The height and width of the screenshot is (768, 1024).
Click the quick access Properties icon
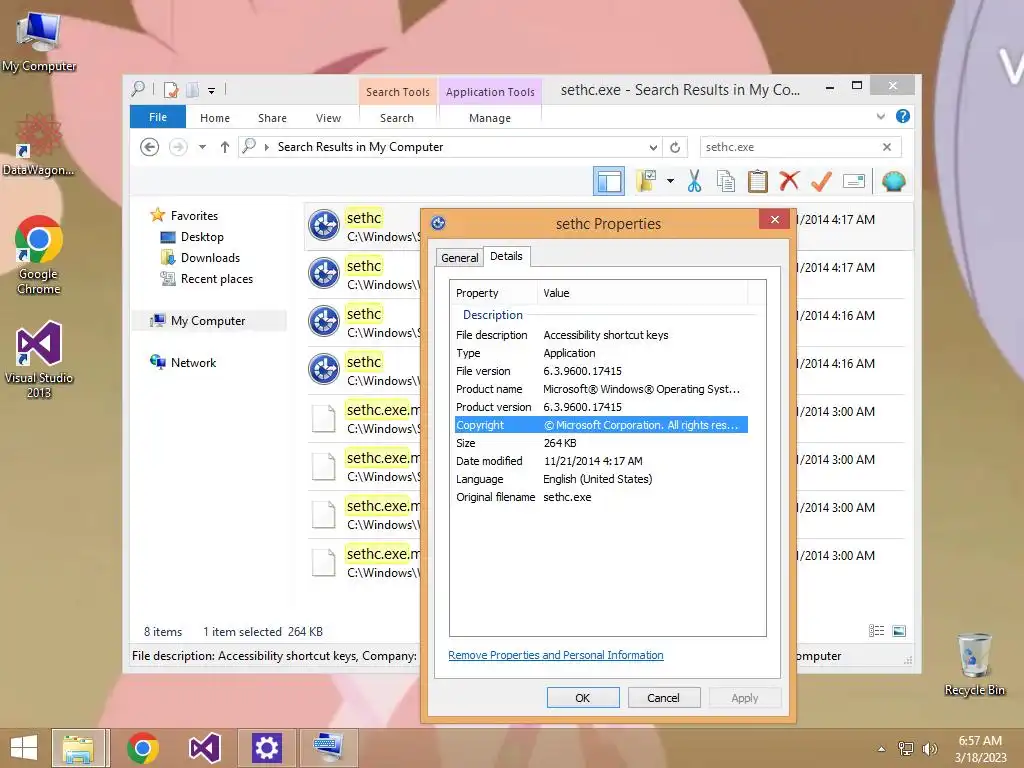(x=171, y=89)
